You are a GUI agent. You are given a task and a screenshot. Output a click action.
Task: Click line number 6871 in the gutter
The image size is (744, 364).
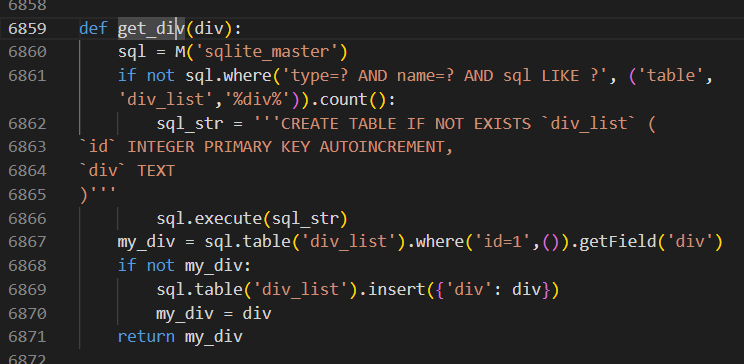(x=27, y=336)
